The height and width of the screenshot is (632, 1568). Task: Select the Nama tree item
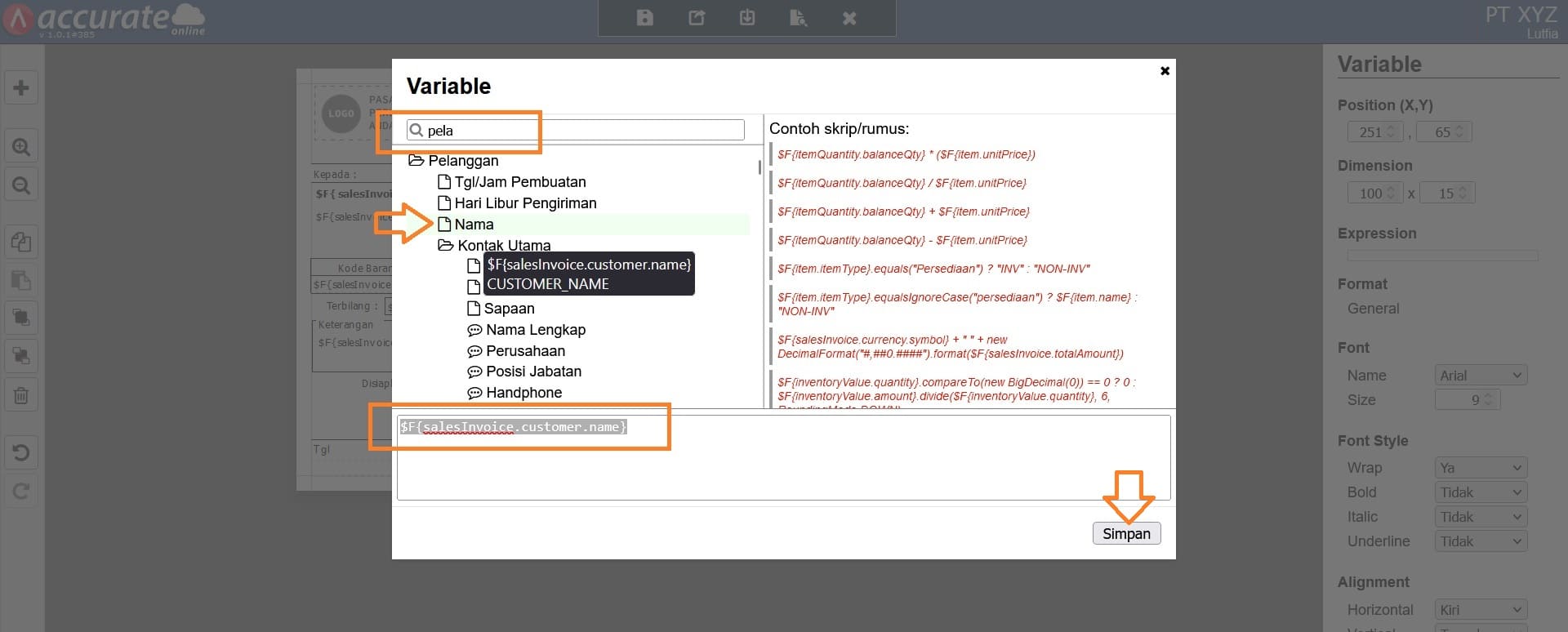(x=474, y=225)
